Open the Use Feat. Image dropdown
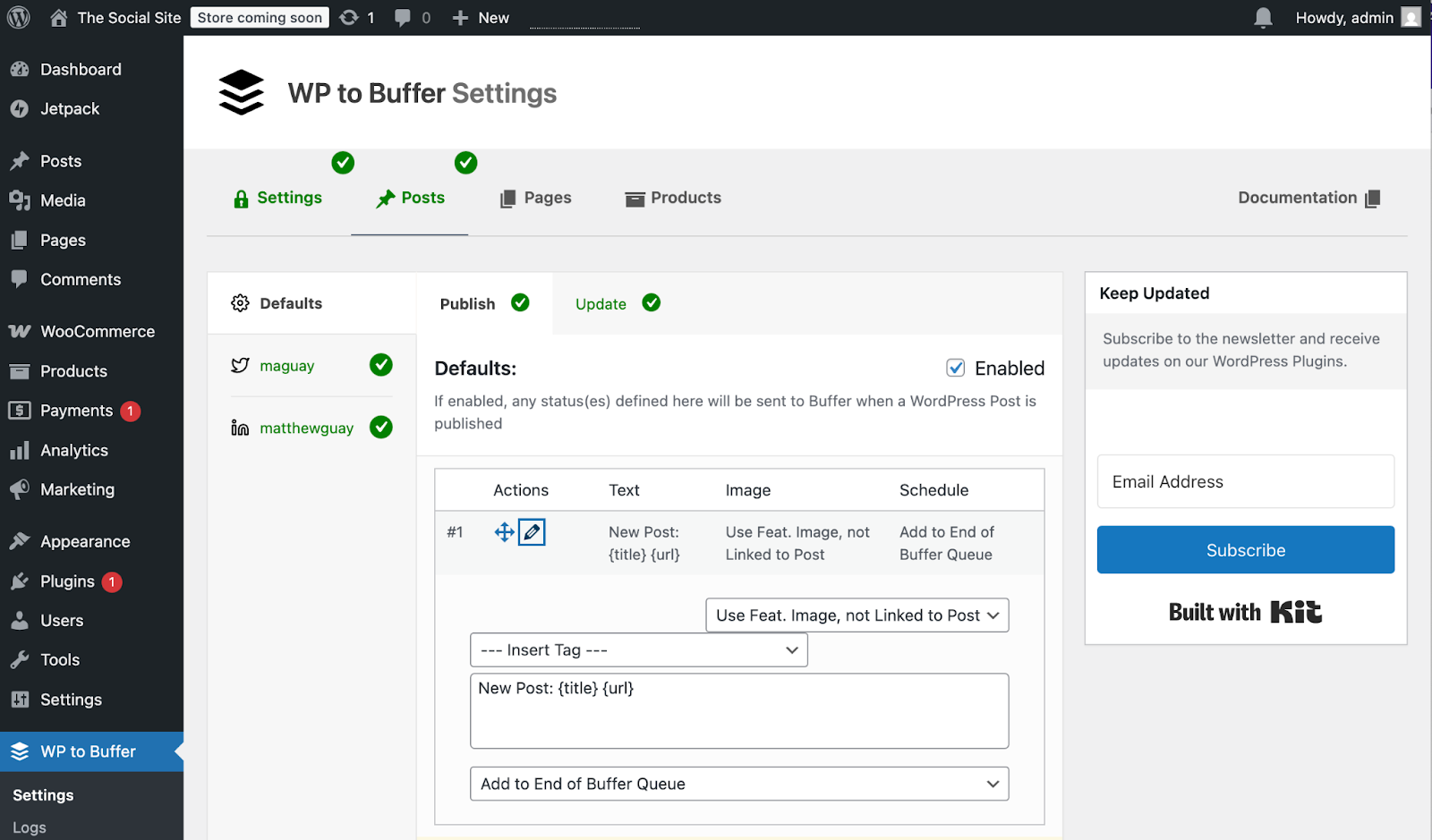This screenshot has height=840, width=1432. point(856,615)
